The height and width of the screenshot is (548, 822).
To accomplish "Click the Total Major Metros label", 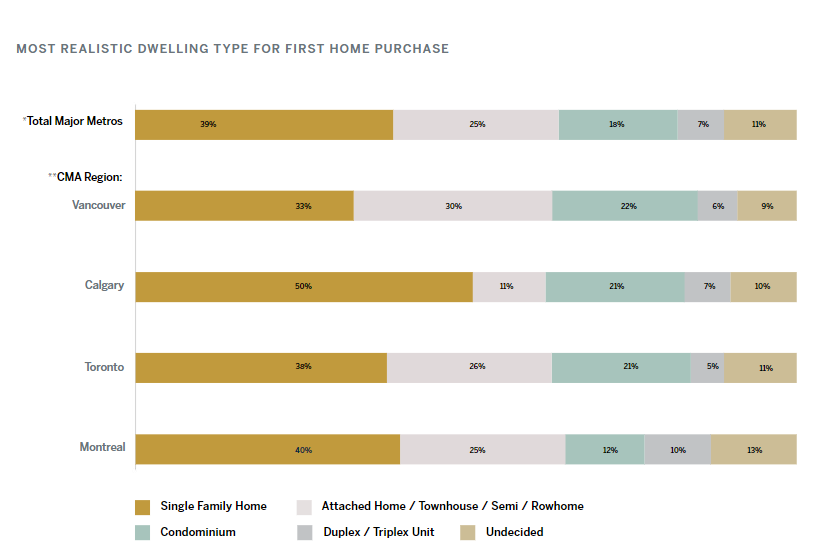I will (x=72, y=121).
